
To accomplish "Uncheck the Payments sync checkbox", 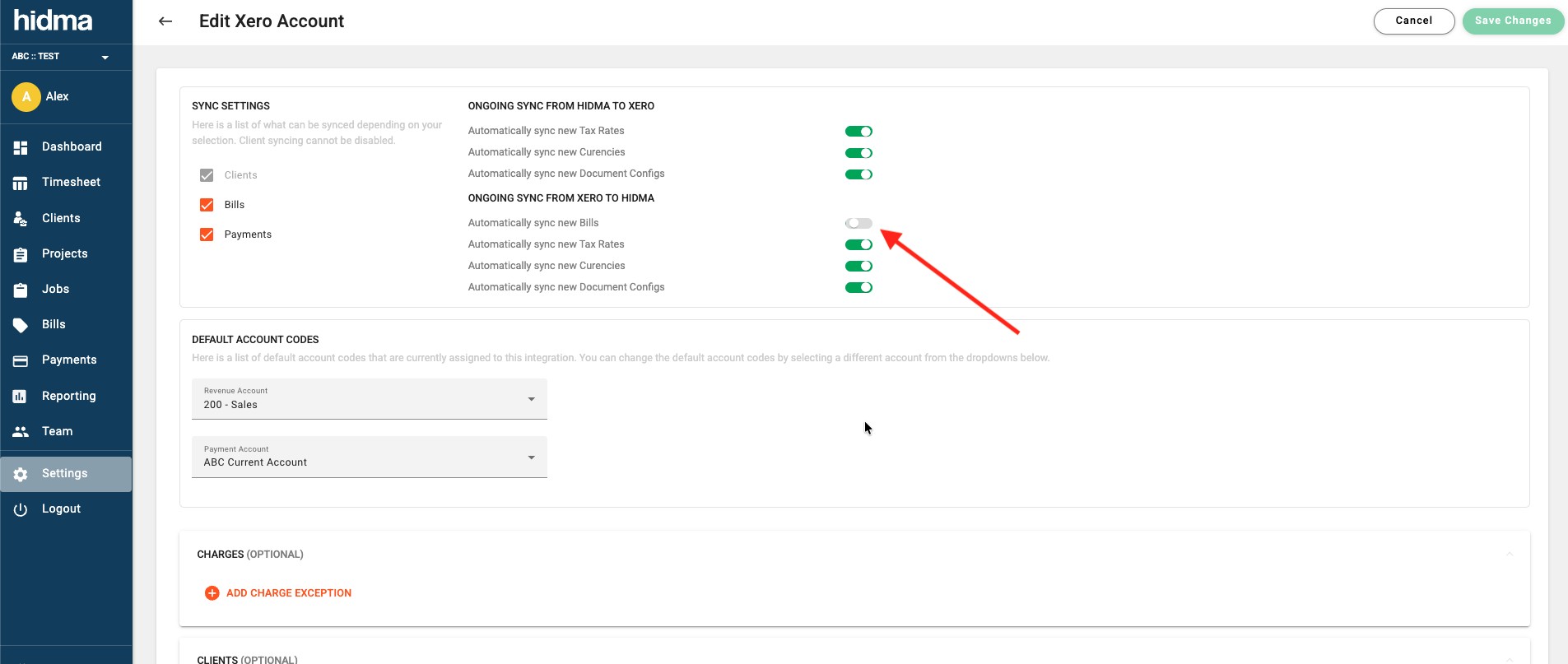I will pos(207,234).
